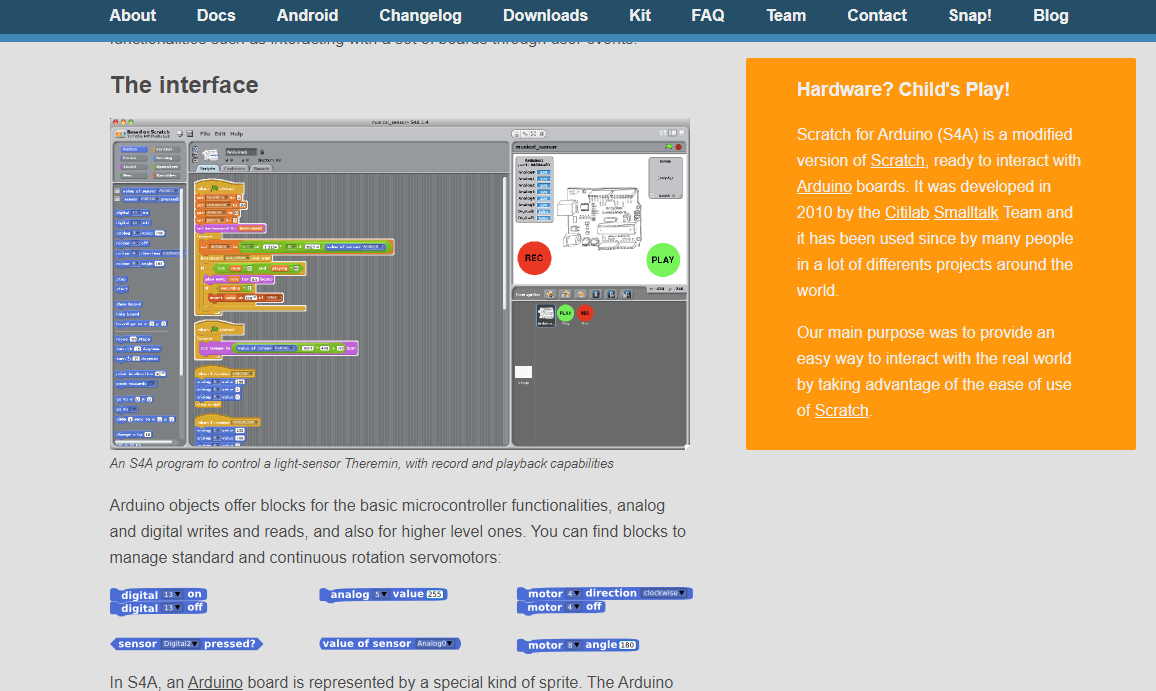Viewport: 1156px width, 691px height.
Task: Follow the Scratch link after 'version of'
Action: pyautogui.click(x=897, y=161)
